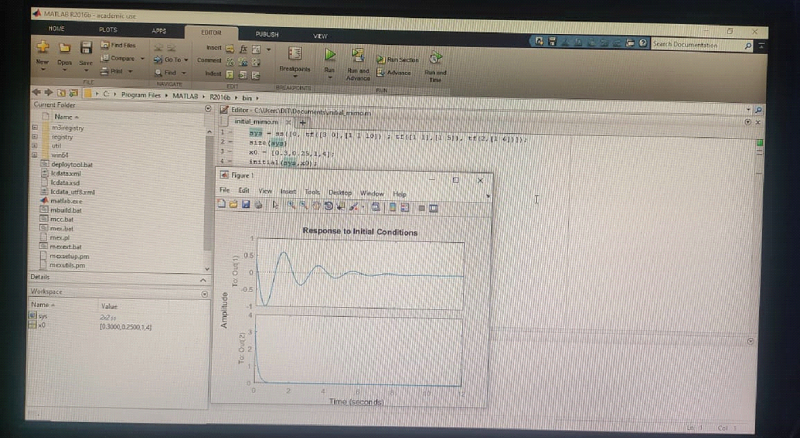800x438 pixels.
Task: Switch to the PLOTS tab
Action: pyautogui.click(x=108, y=30)
